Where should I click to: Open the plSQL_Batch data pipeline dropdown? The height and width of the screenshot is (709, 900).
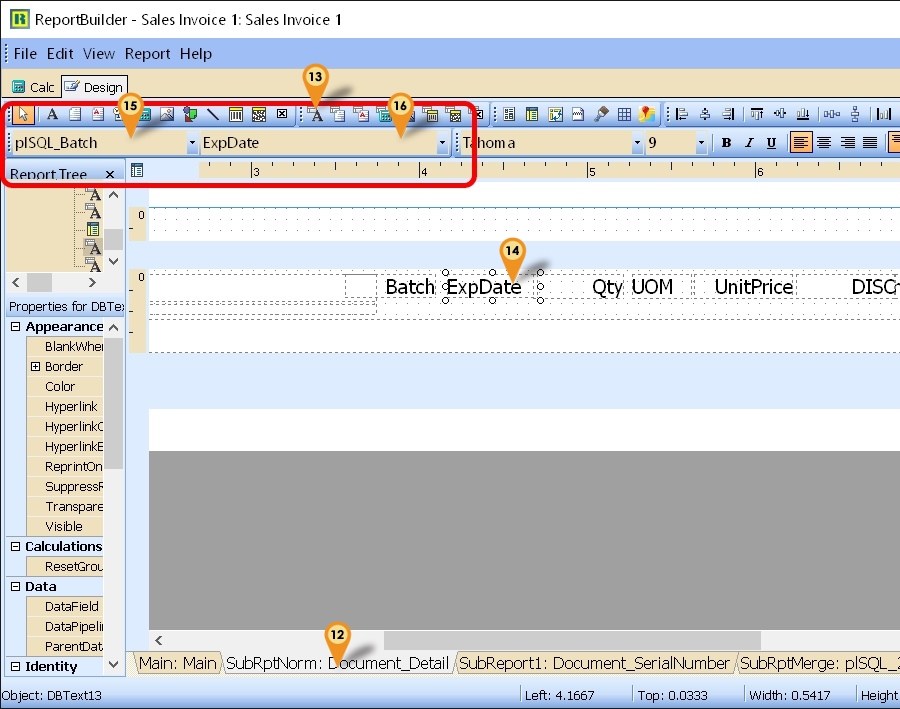coord(192,142)
